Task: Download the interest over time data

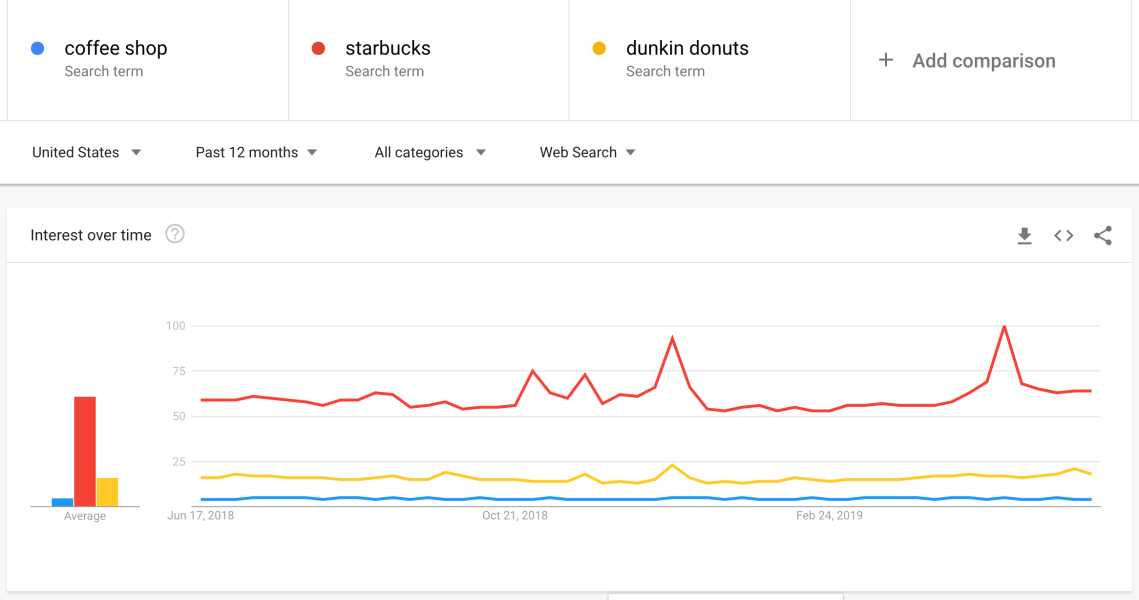Action: coord(1024,236)
